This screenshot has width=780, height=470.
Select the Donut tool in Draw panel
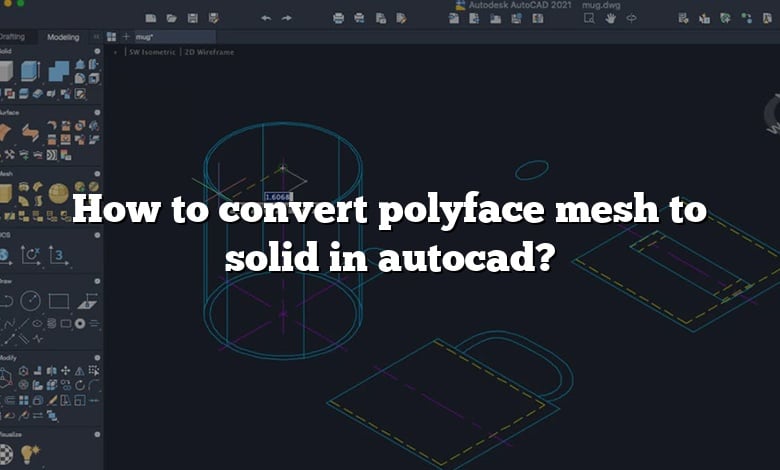[x=80, y=324]
